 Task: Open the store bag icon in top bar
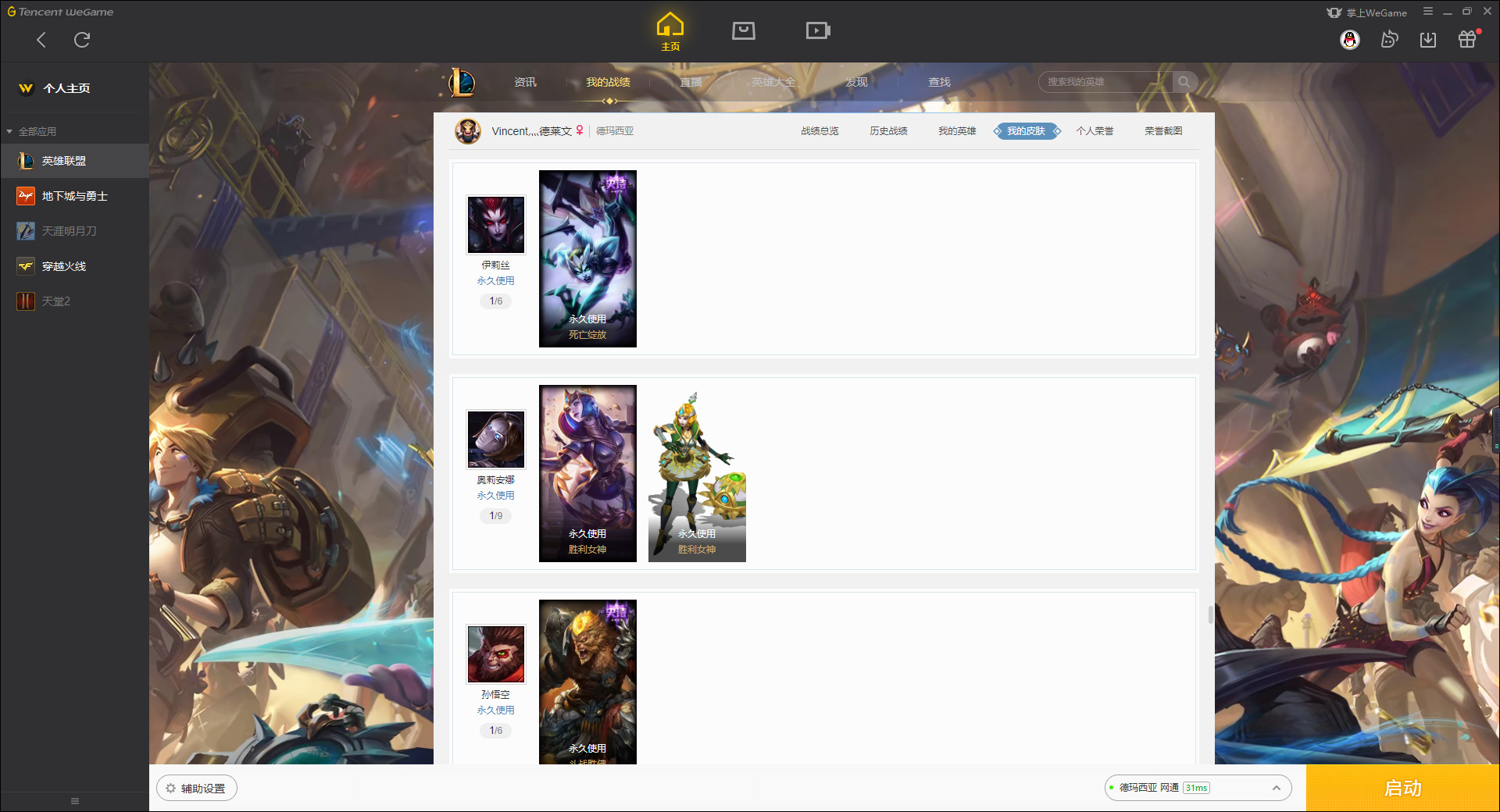[x=744, y=30]
